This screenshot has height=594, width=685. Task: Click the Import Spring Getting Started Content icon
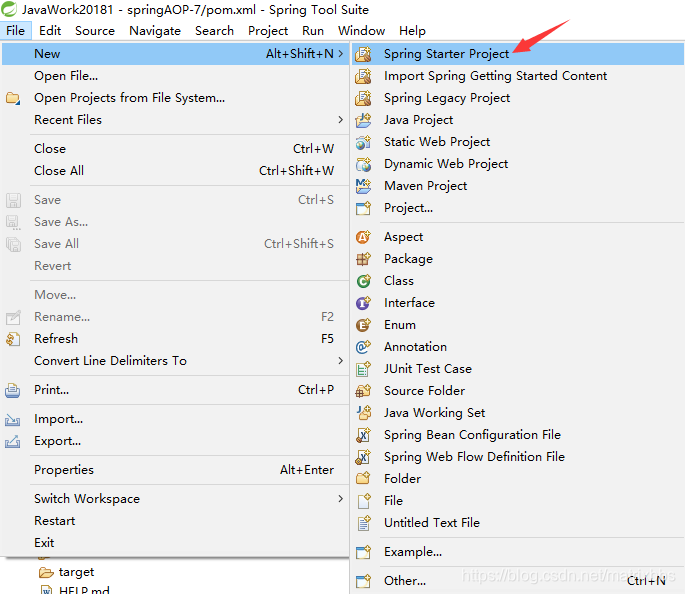tap(363, 76)
